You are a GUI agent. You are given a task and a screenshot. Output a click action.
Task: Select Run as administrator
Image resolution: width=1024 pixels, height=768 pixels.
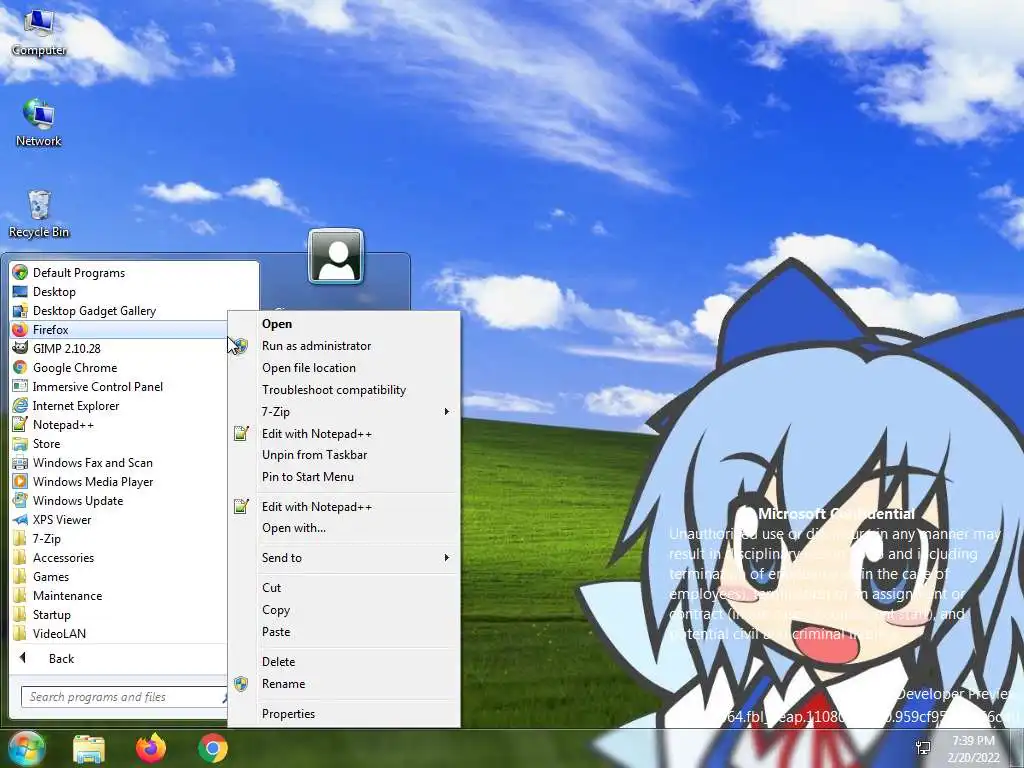pyautogui.click(x=344, y=346)
